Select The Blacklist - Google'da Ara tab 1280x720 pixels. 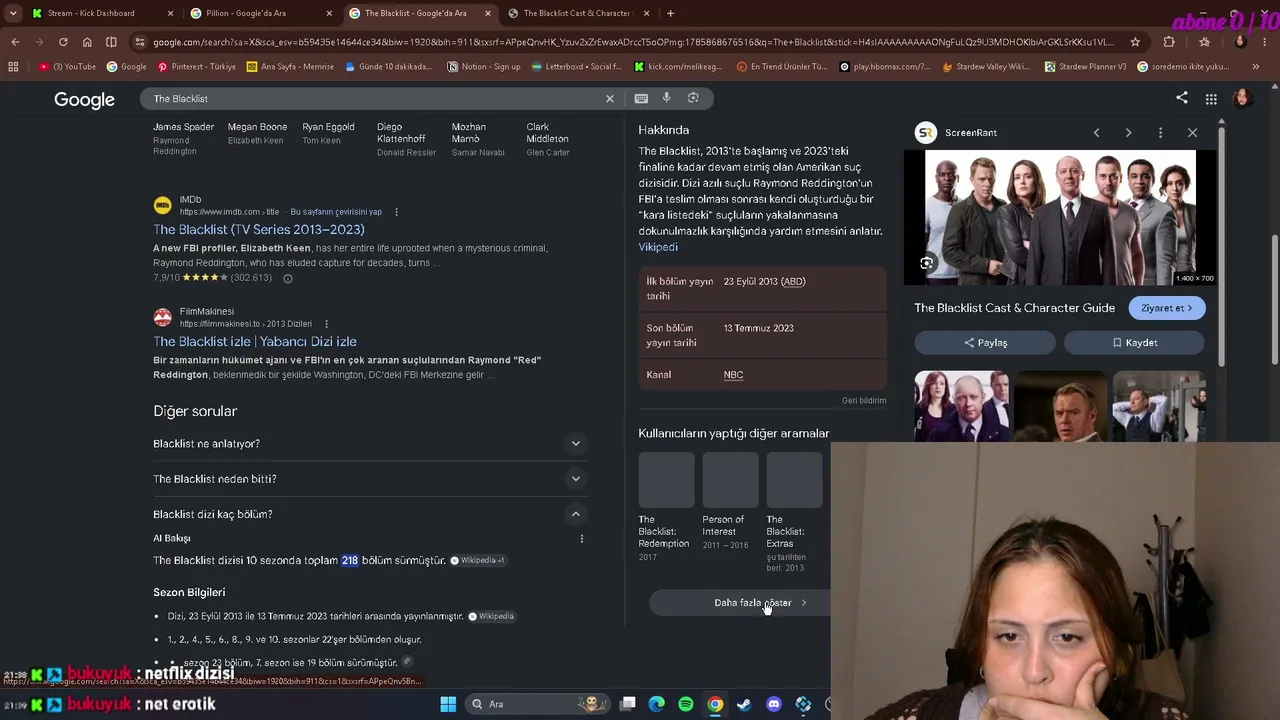coord(417,13)
